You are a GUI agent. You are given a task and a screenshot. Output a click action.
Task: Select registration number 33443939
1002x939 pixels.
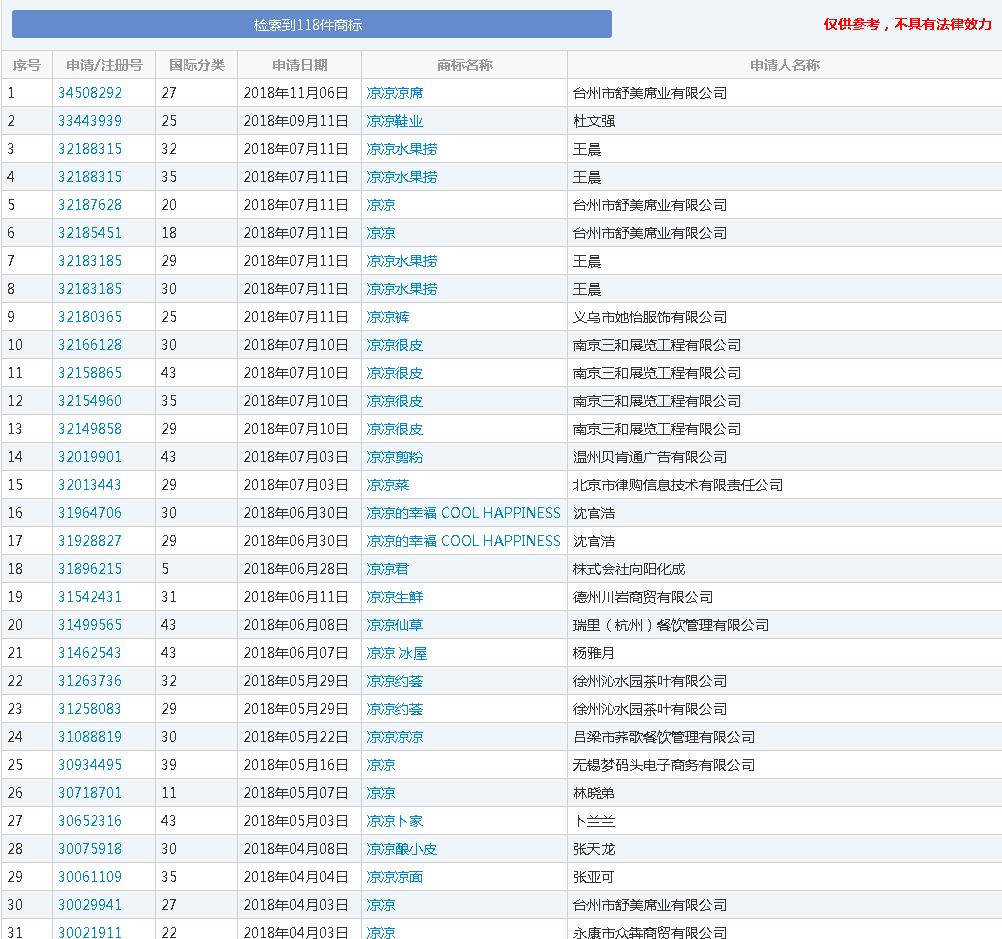coord(90,121)
